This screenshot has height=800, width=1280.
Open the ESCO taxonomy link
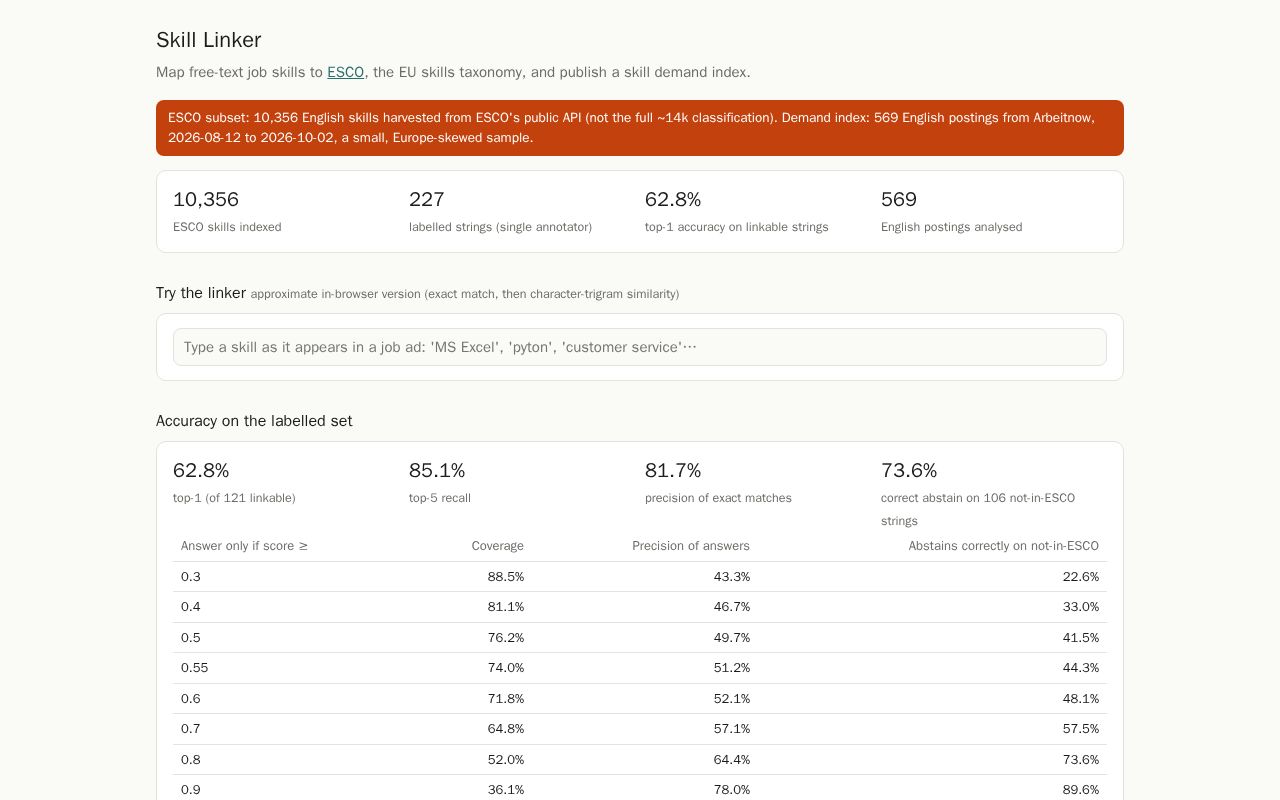pyautogui.click(x=345, y=72)
